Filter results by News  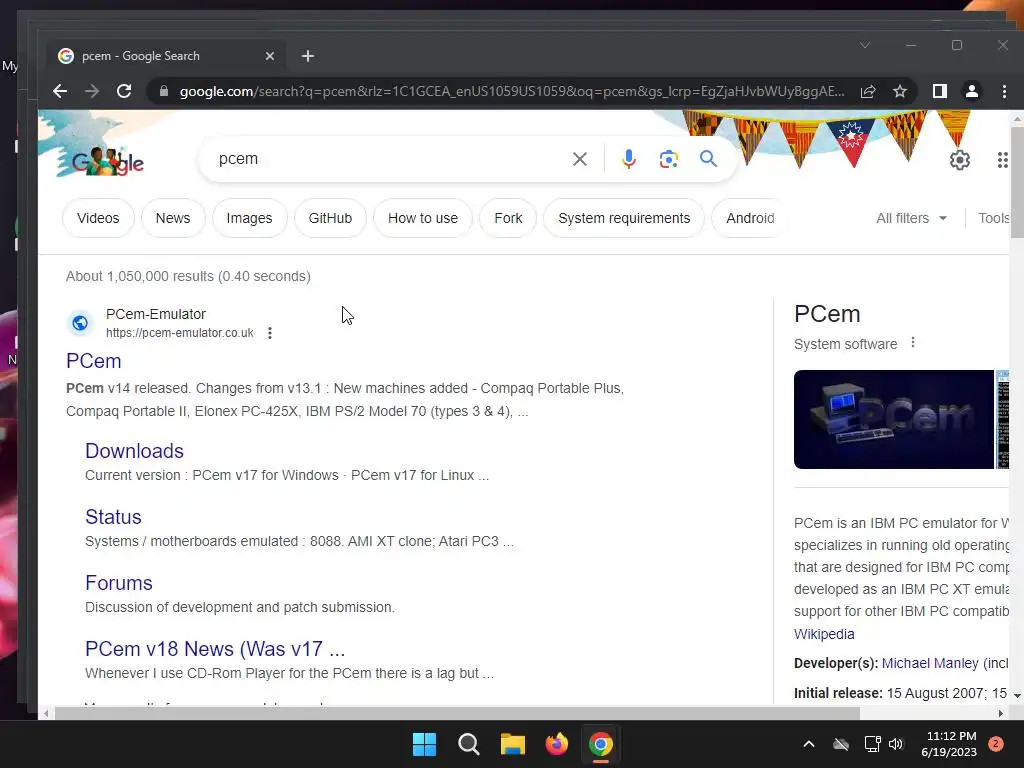(x=173, y=218)
